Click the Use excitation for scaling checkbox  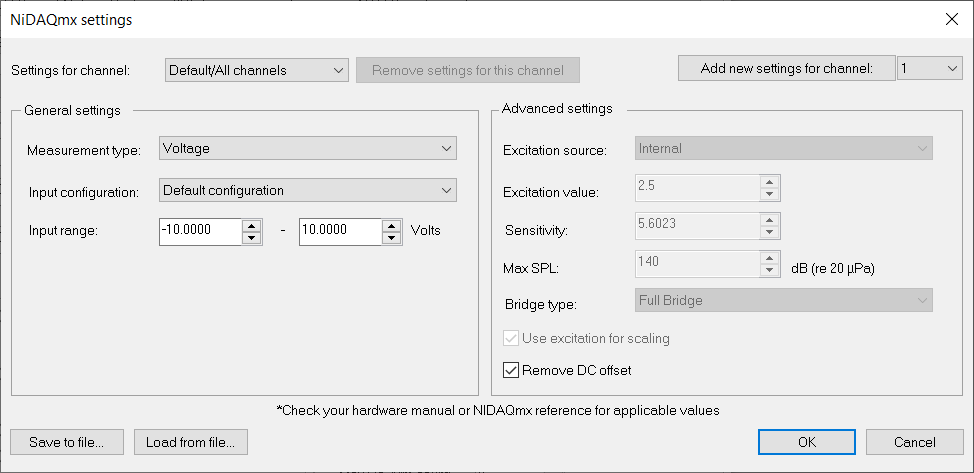coord(511,339)
